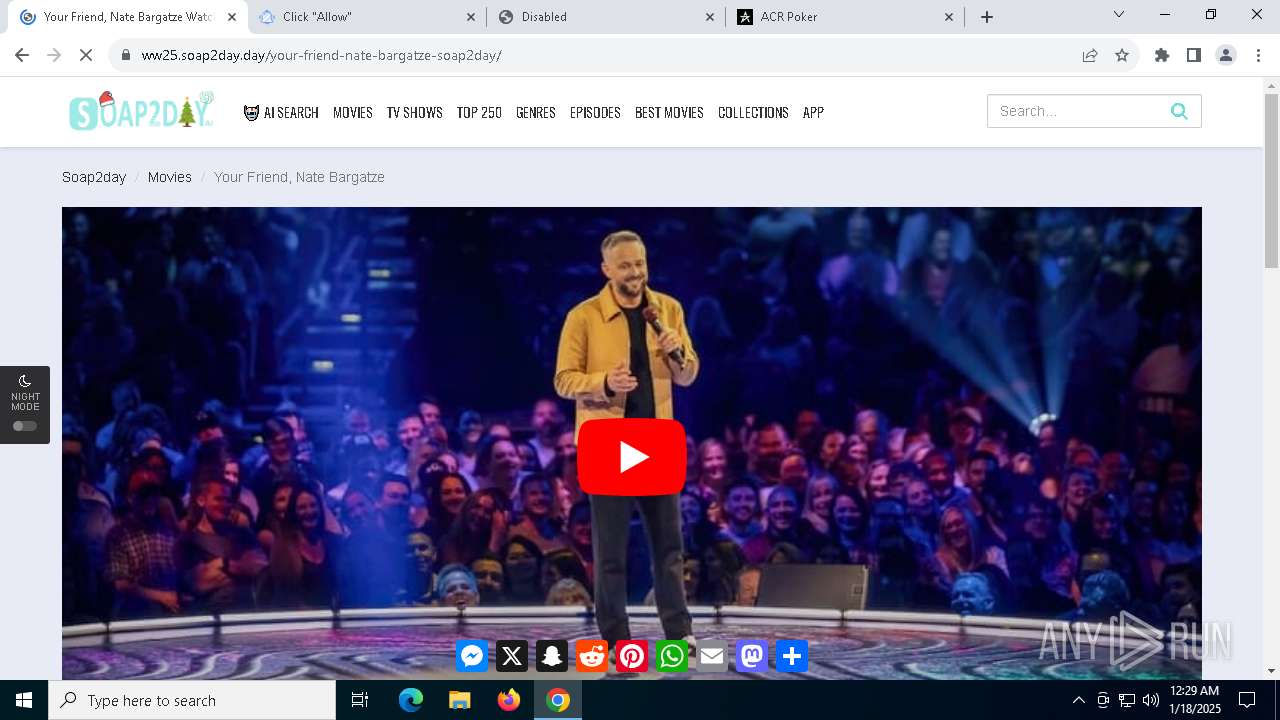Close the Your Friend, Nate Bargatze tab
This screenshot has height=720, width=1280.
click(232, 17)
